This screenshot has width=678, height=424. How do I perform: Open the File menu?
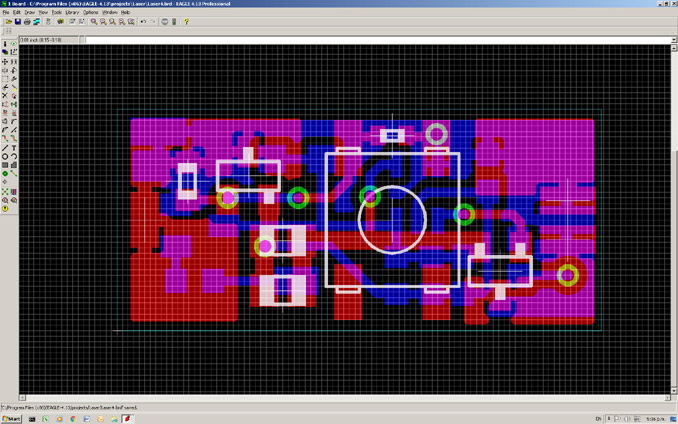point(6,13)
